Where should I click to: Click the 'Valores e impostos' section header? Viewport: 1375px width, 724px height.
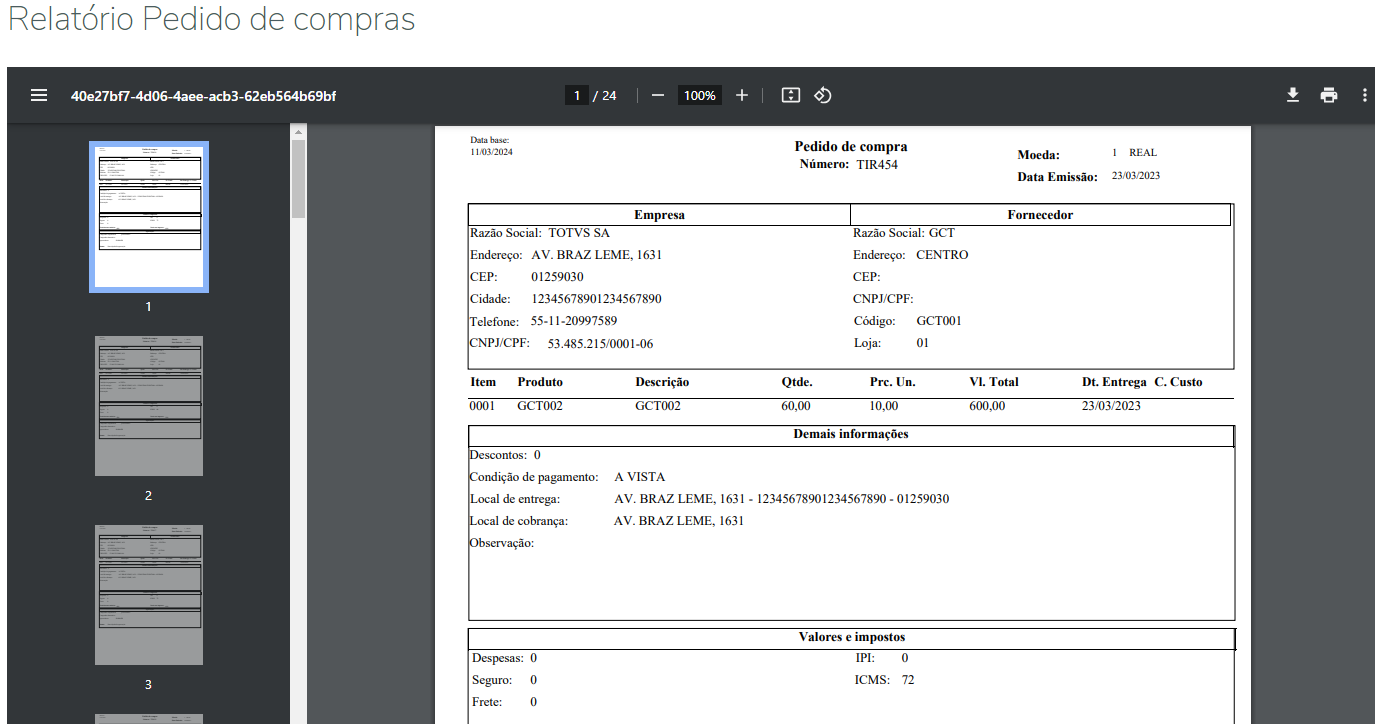[x=852, y=638]
